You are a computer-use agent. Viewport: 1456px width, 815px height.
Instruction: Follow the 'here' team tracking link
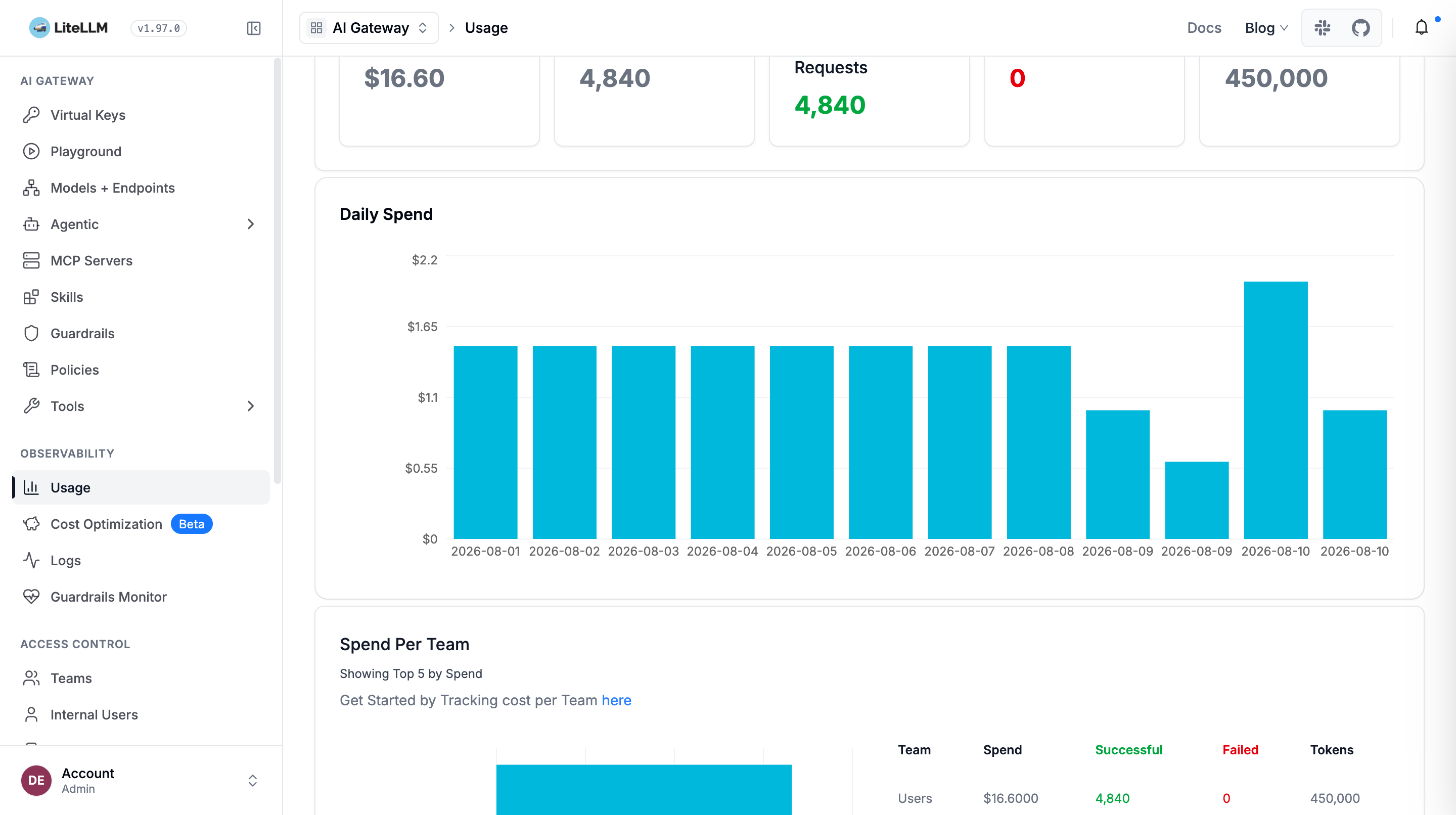(616, 700)
